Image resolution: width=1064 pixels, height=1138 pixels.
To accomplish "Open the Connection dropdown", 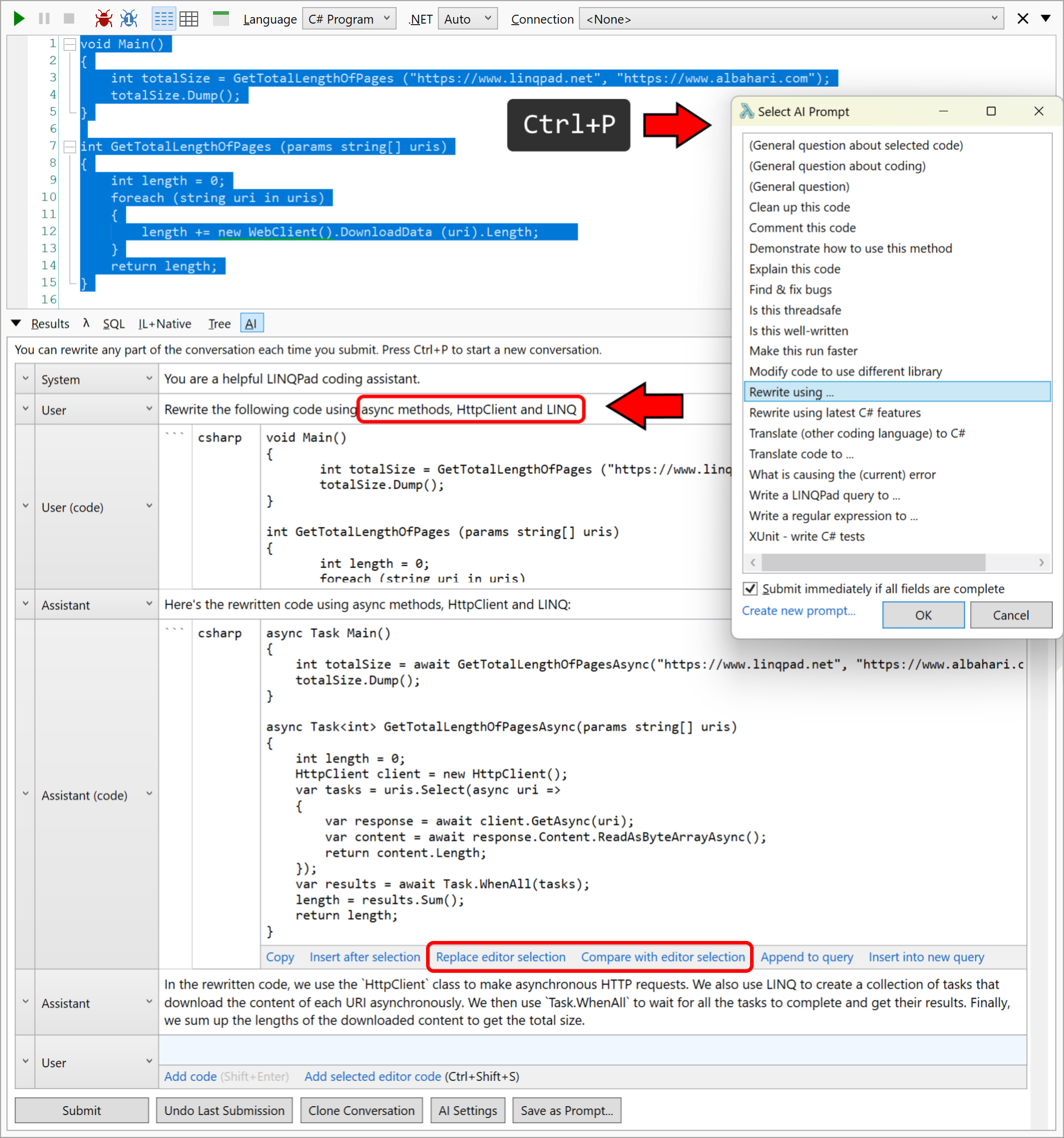I will pyautogui.click(x=791, y=19).
